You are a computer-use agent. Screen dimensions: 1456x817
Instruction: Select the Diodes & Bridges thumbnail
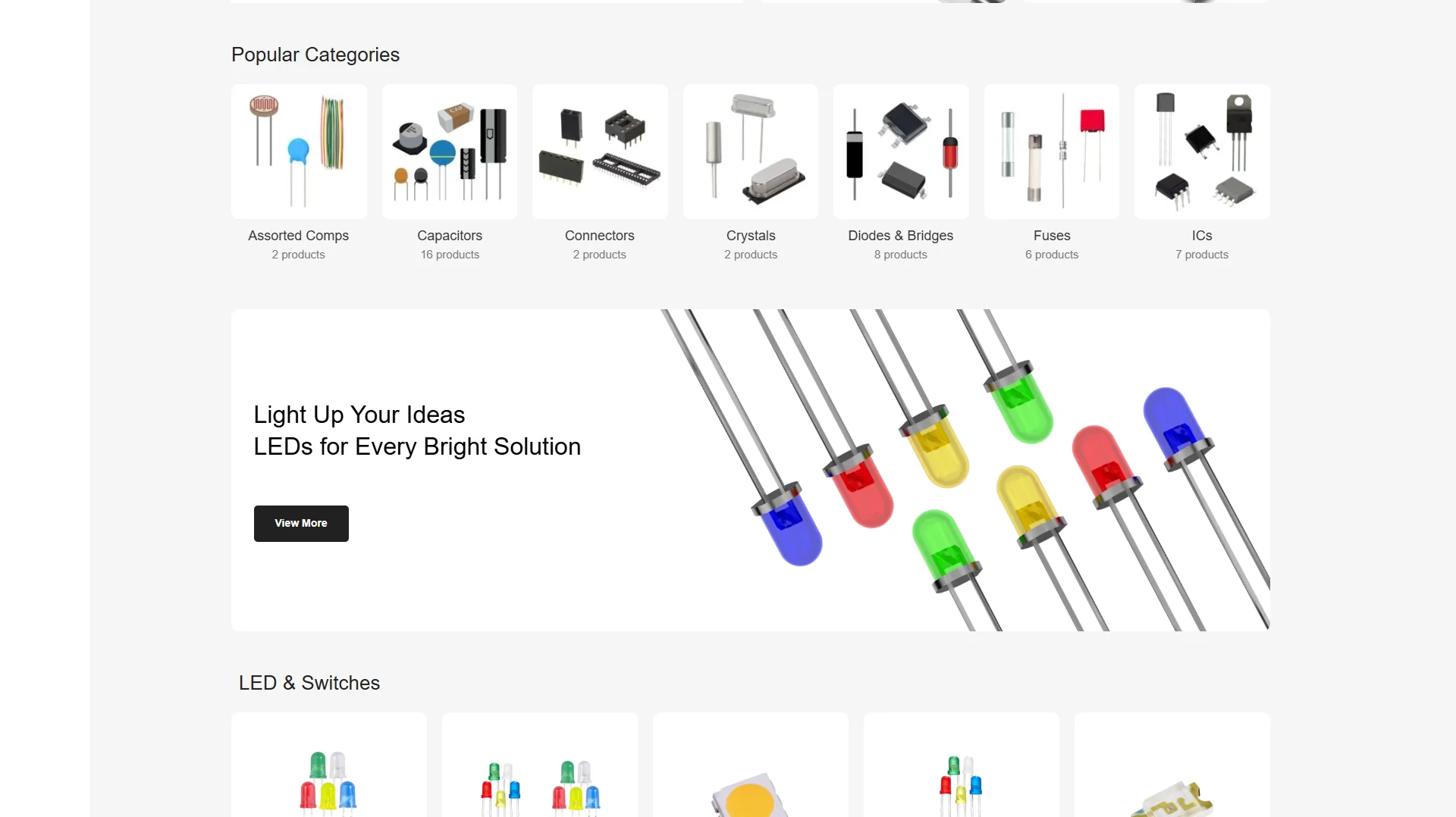click(x=901, y=152)
